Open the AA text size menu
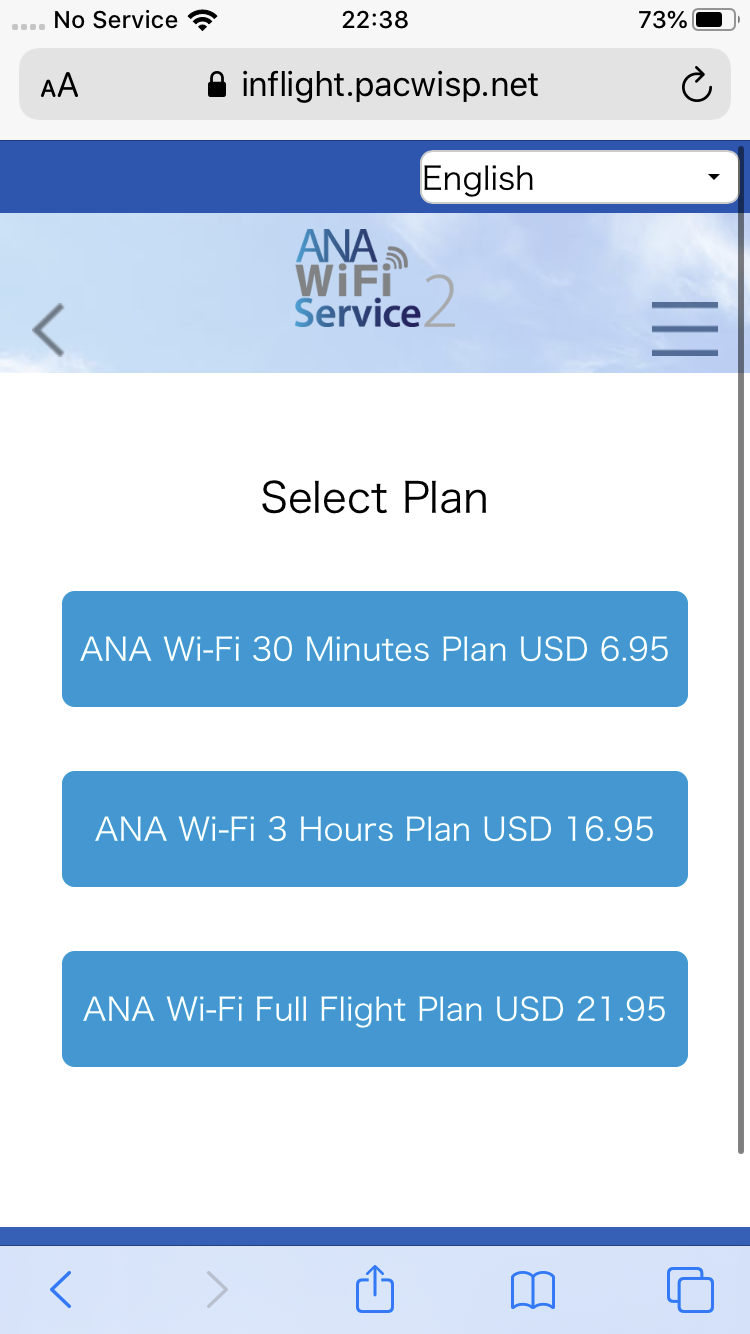Image resolution: width=750 pixels, height=1334 pixels. point(59,86)
